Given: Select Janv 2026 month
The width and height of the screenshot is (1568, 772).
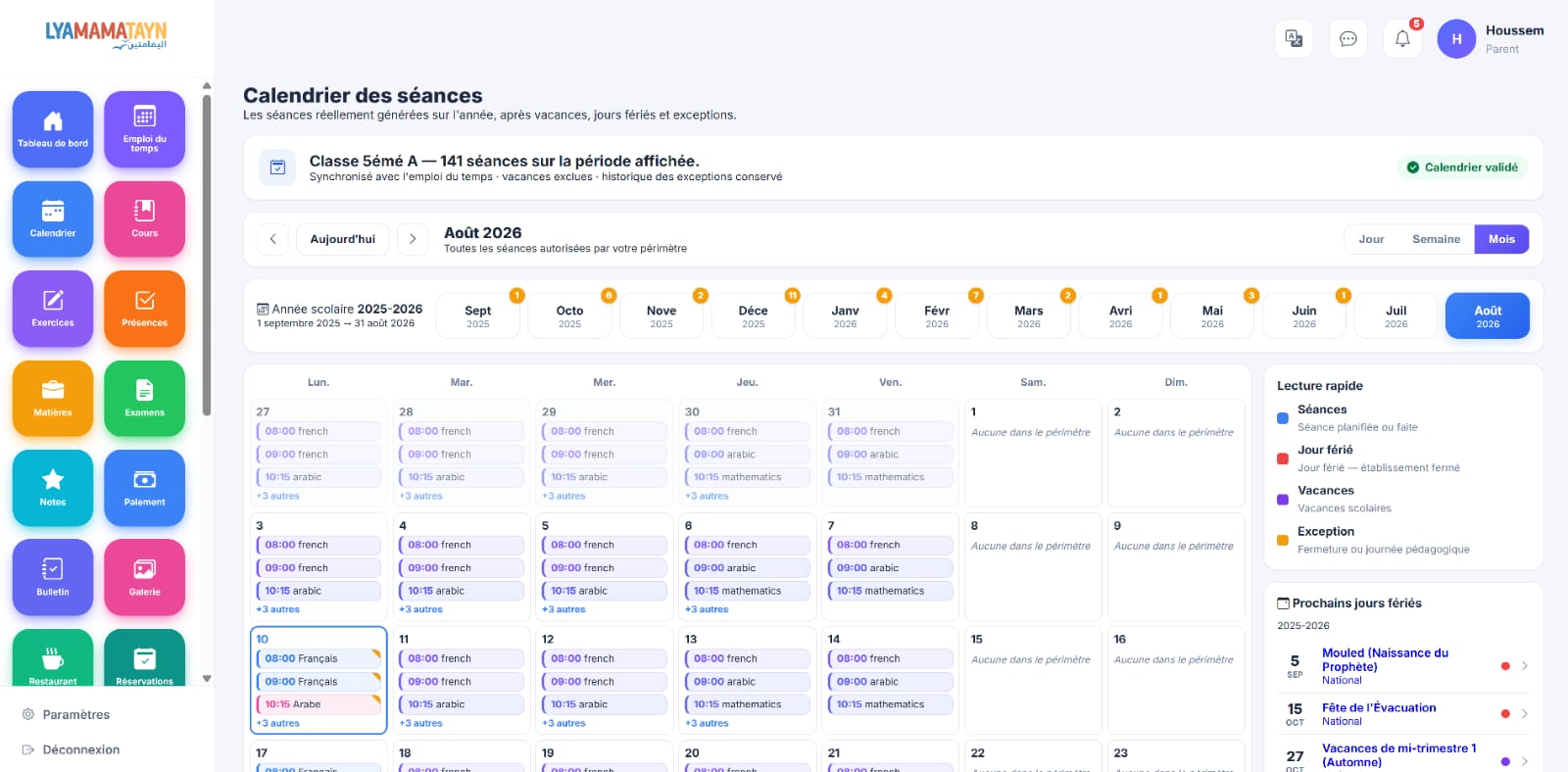Looking at the screenshot, I should point(845,316).
